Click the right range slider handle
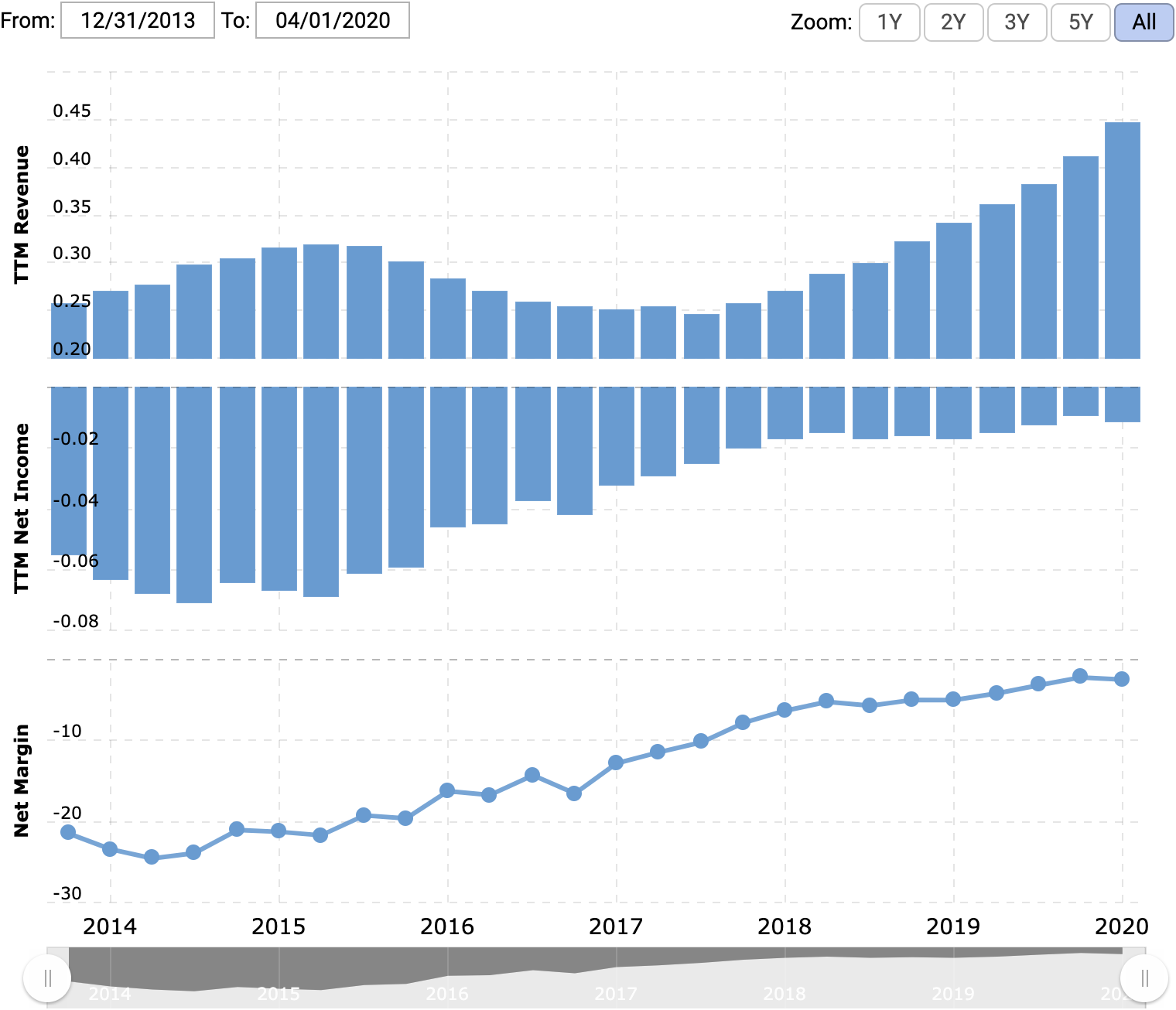 [1145, 979]
